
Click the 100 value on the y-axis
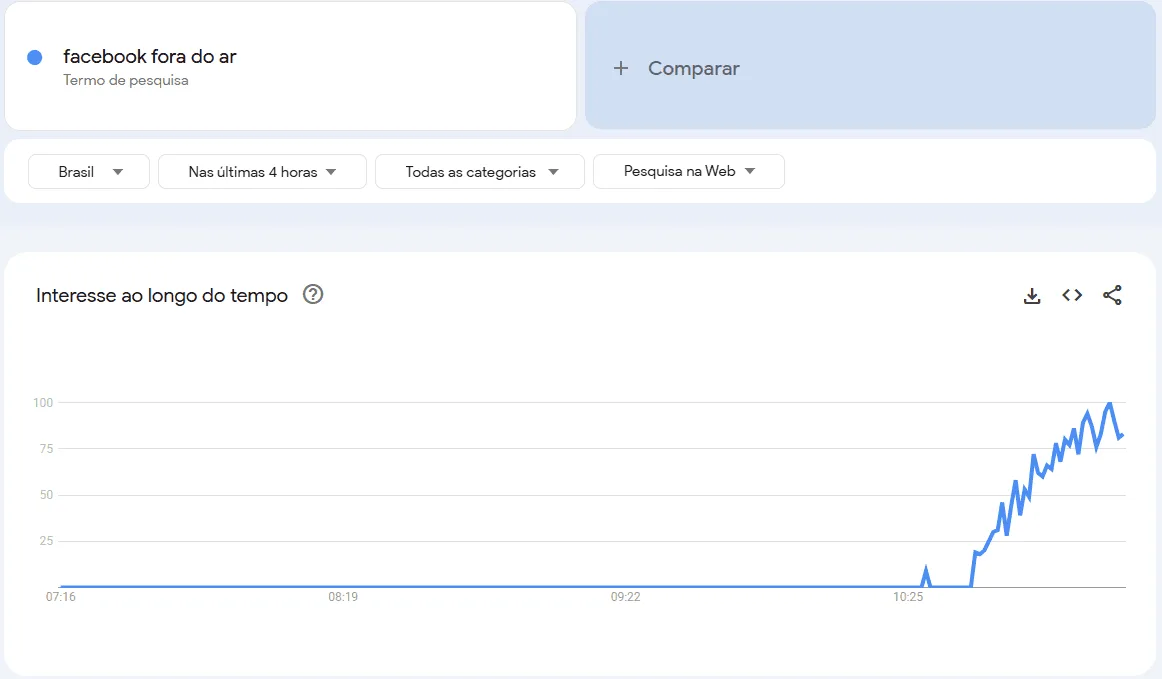pyautogui.click(x=43, y=403)
